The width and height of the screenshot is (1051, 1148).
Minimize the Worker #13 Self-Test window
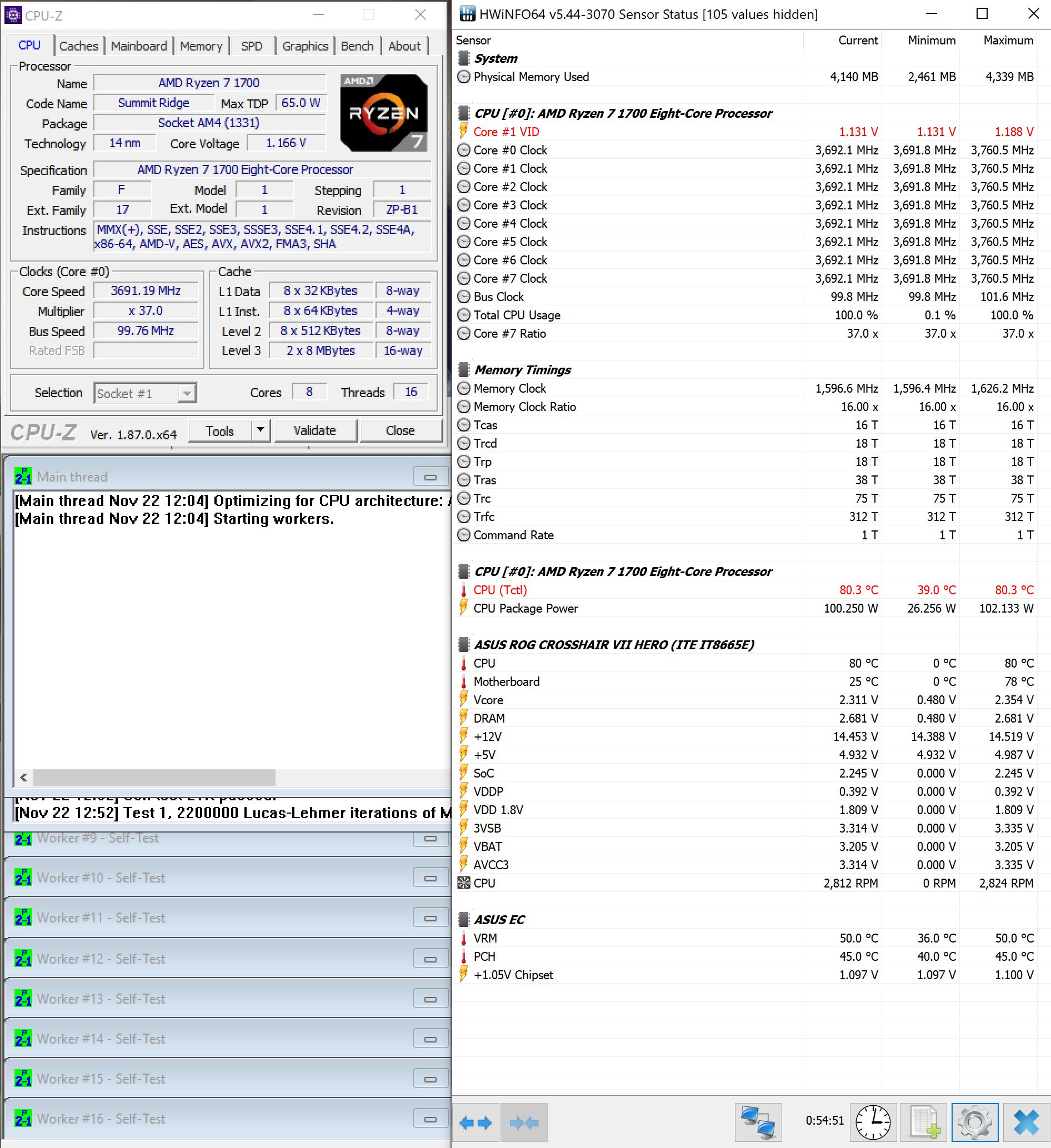coord(431,999)
